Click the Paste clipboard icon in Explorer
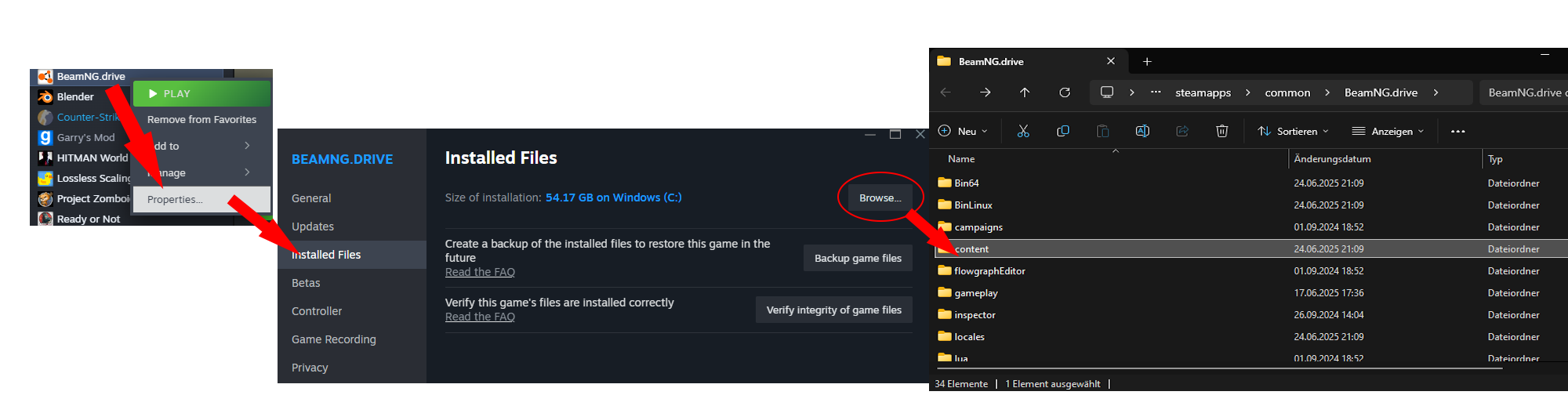The width and height of the screenshot is (1568, 406). pyautogui.click(x=1103, y=131)
